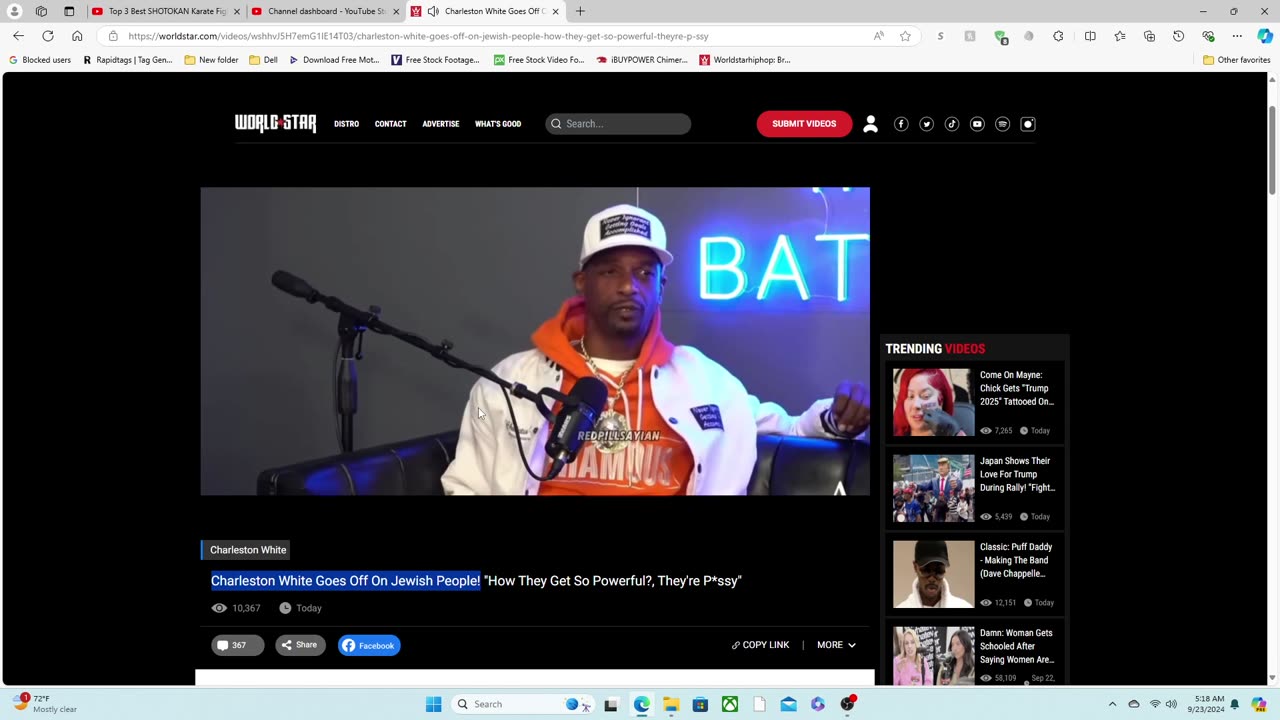Screen dimensions: 1280x720
Task: Open browser essentials heart icon
Action: (x=1208, y=36)
